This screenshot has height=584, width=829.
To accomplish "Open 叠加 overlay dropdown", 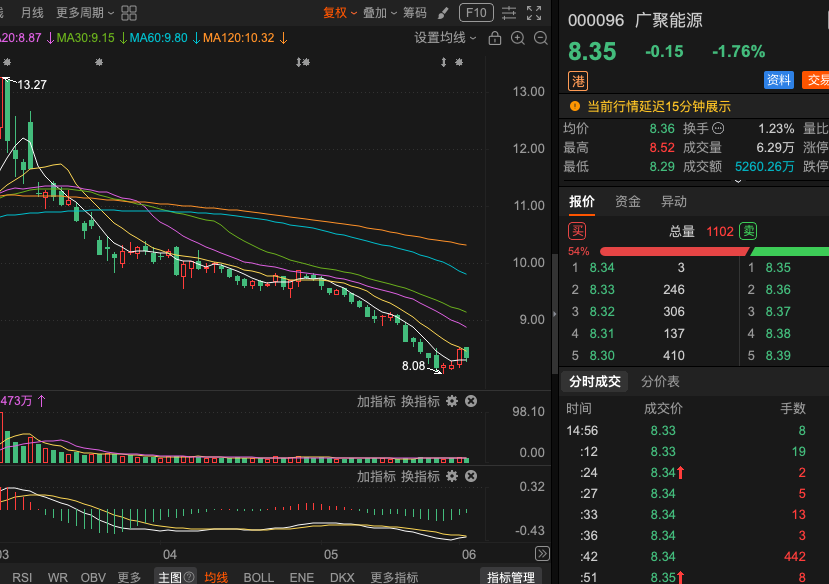I will click(x=380, y=13).
